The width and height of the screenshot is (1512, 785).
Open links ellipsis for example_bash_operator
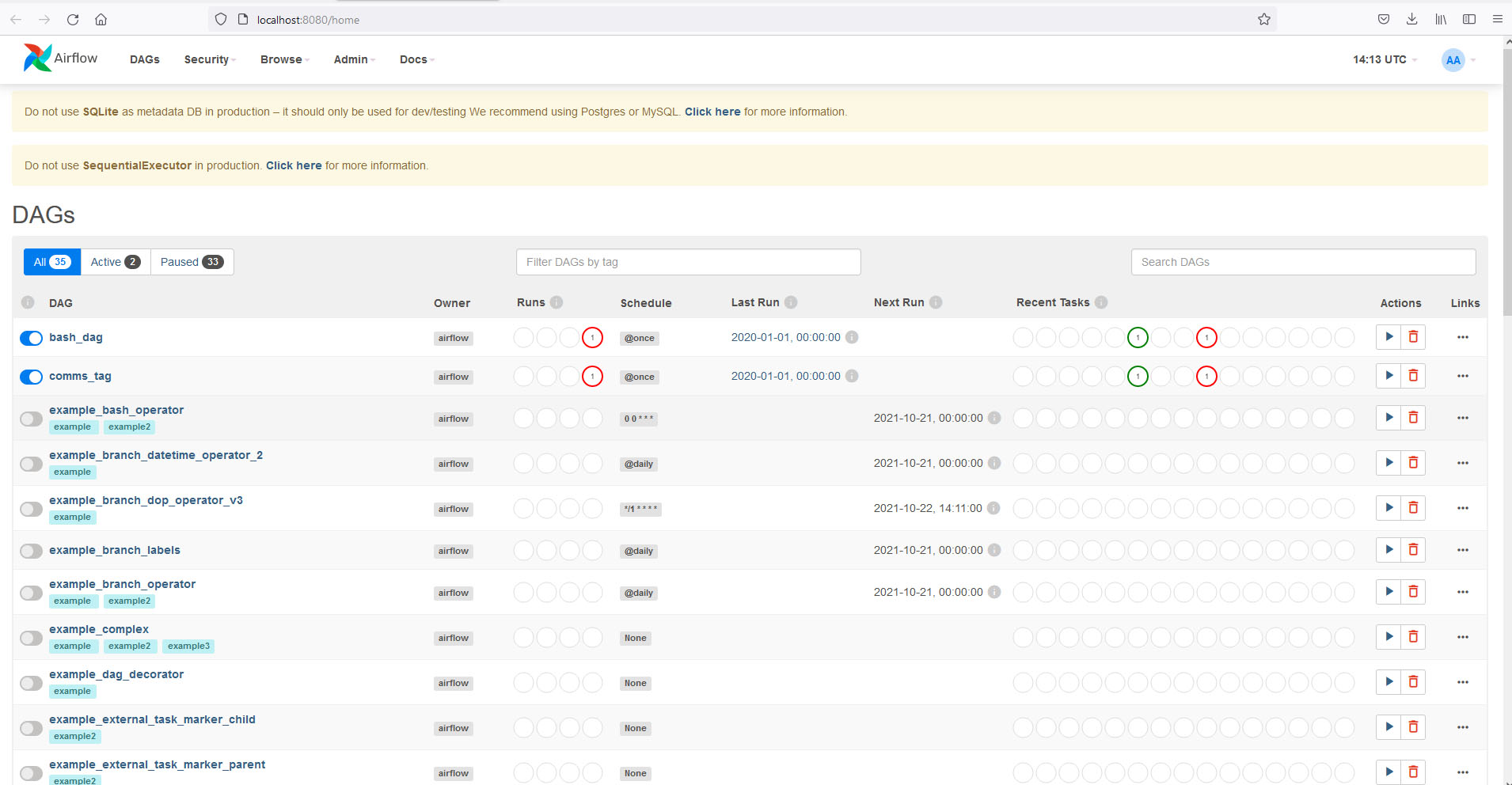[1462, 418]
